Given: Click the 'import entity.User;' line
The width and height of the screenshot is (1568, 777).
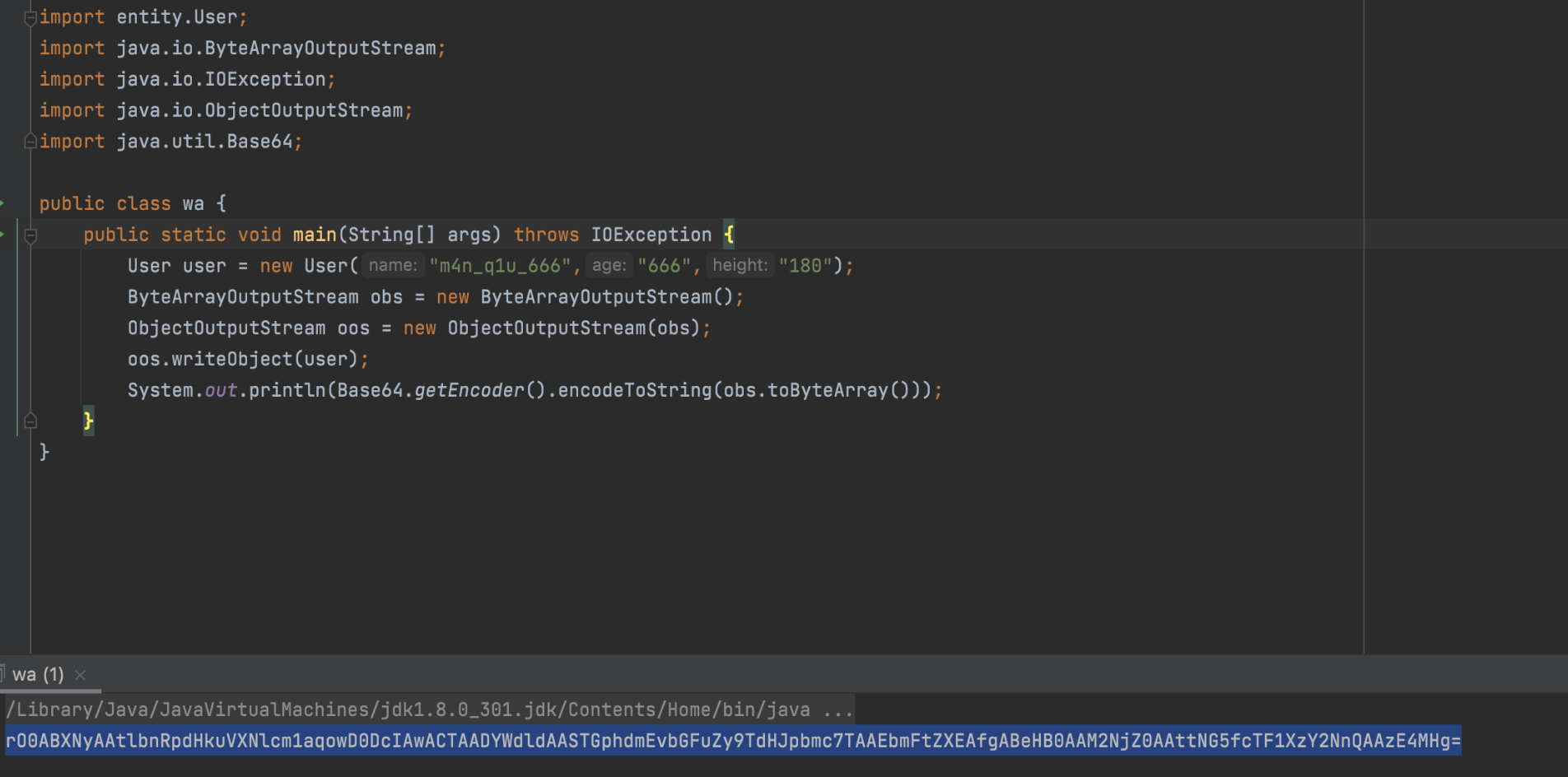Looking at the screenshot, I should (143, 17).
